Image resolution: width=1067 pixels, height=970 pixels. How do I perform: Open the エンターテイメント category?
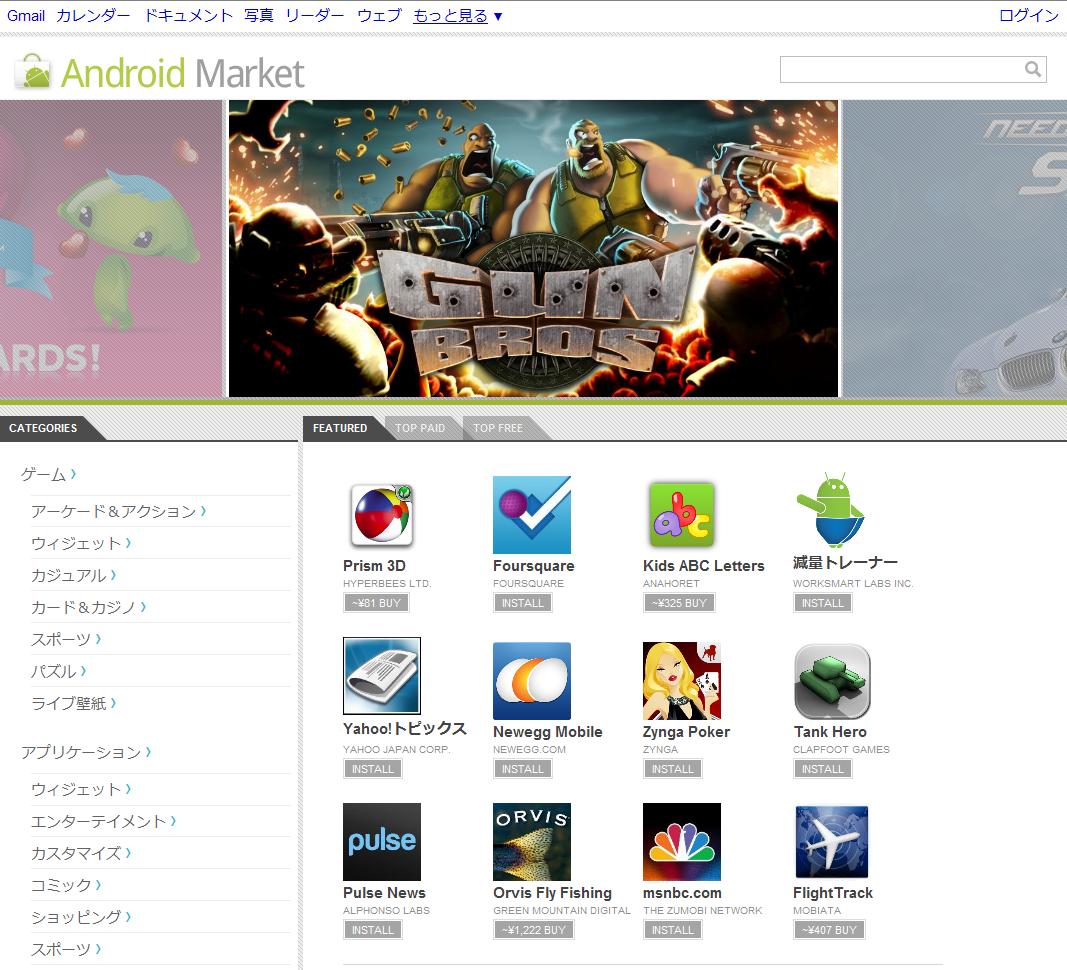(103, 821)
